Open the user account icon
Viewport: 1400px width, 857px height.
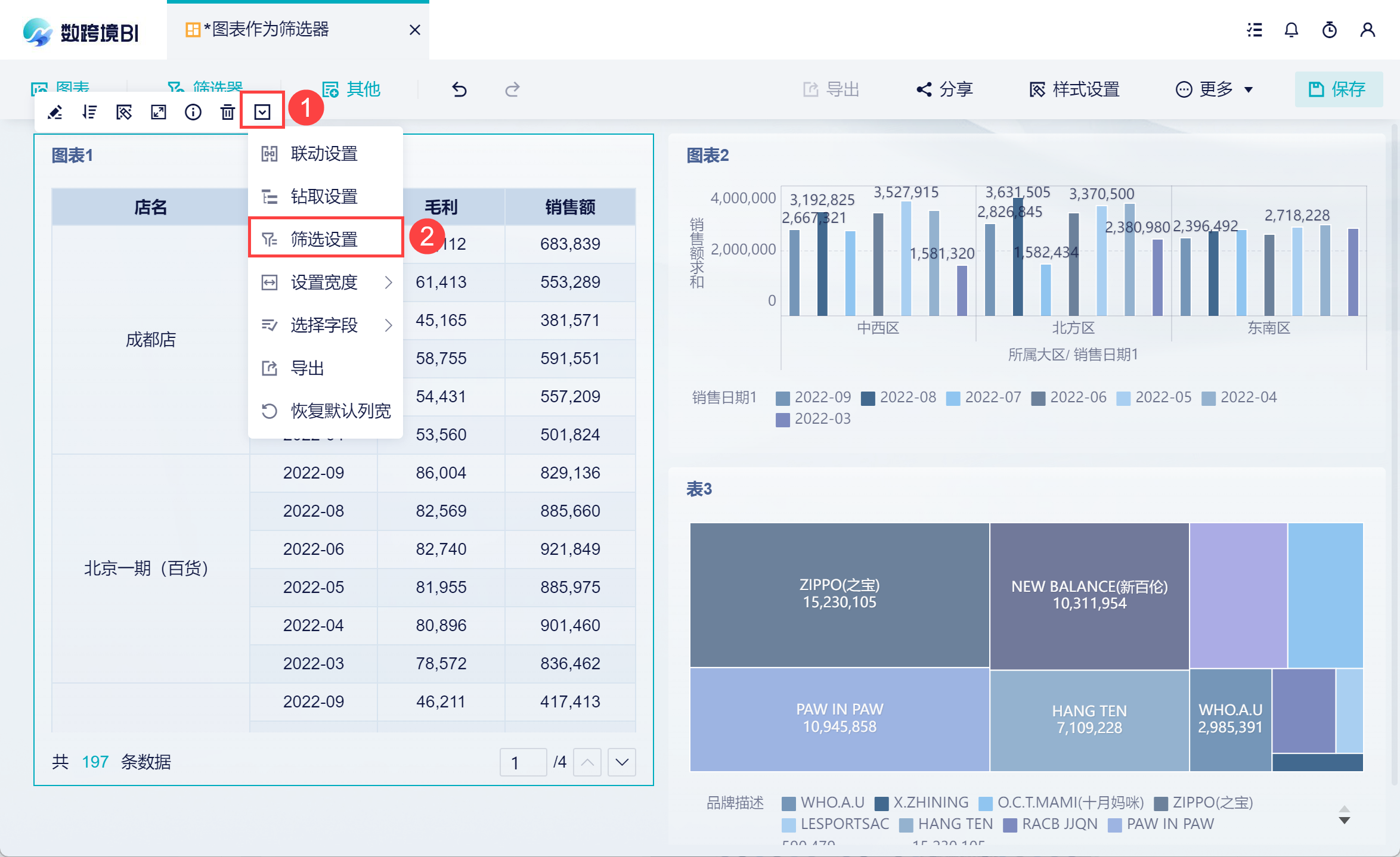[x=1367, y=30]
